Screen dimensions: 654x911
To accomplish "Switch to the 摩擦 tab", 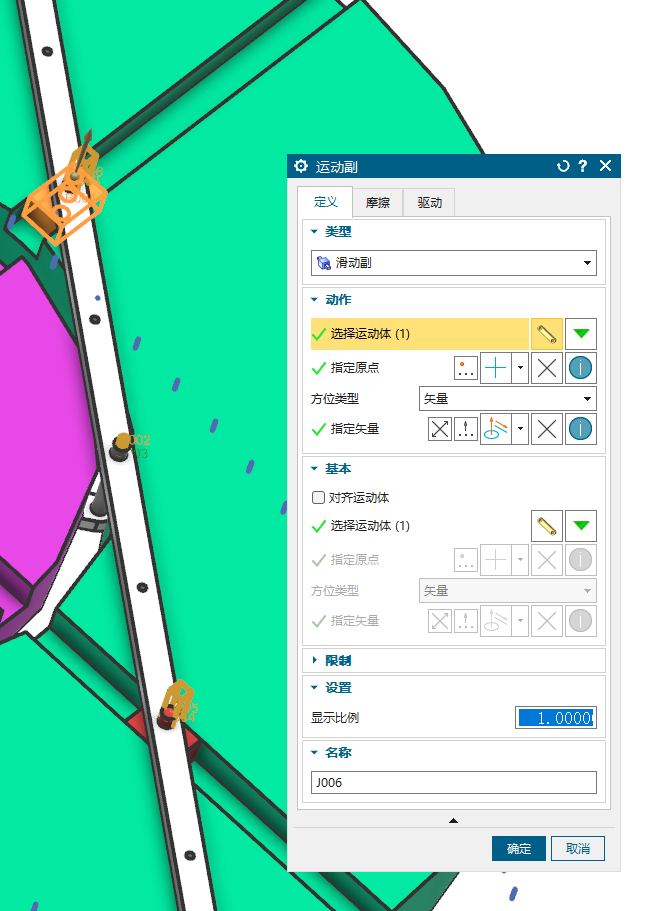I will pos(377,203).
